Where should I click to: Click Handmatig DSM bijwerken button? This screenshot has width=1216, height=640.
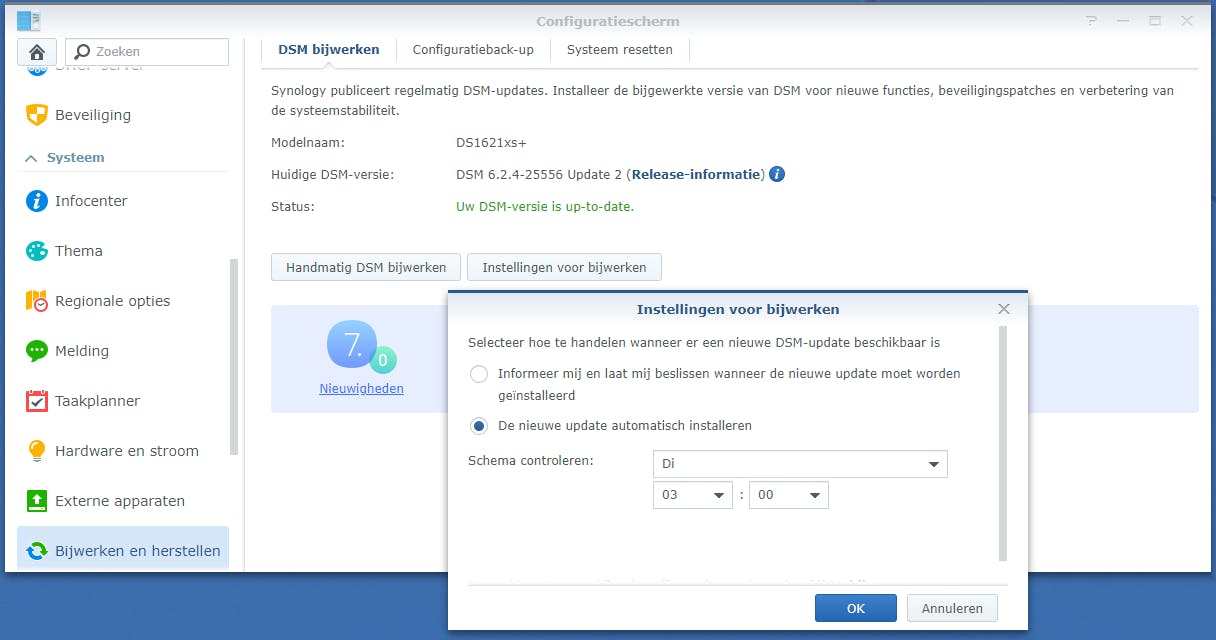366,267
